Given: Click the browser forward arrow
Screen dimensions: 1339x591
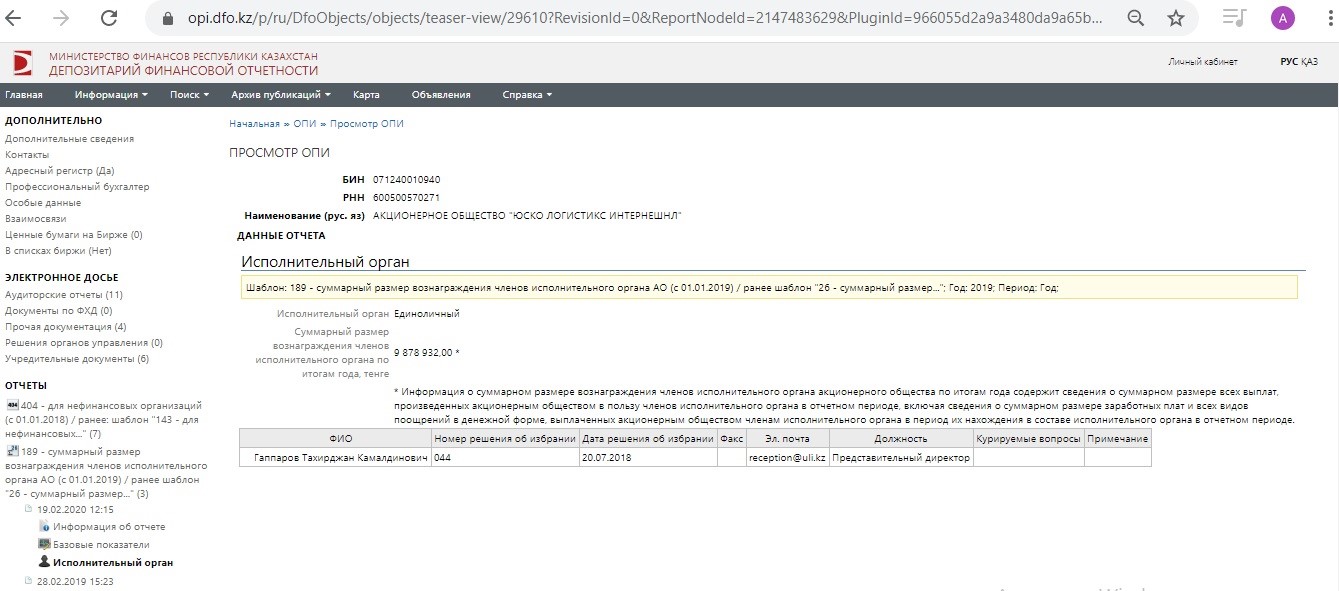Looking at the screenshot, I should (62, 18).
